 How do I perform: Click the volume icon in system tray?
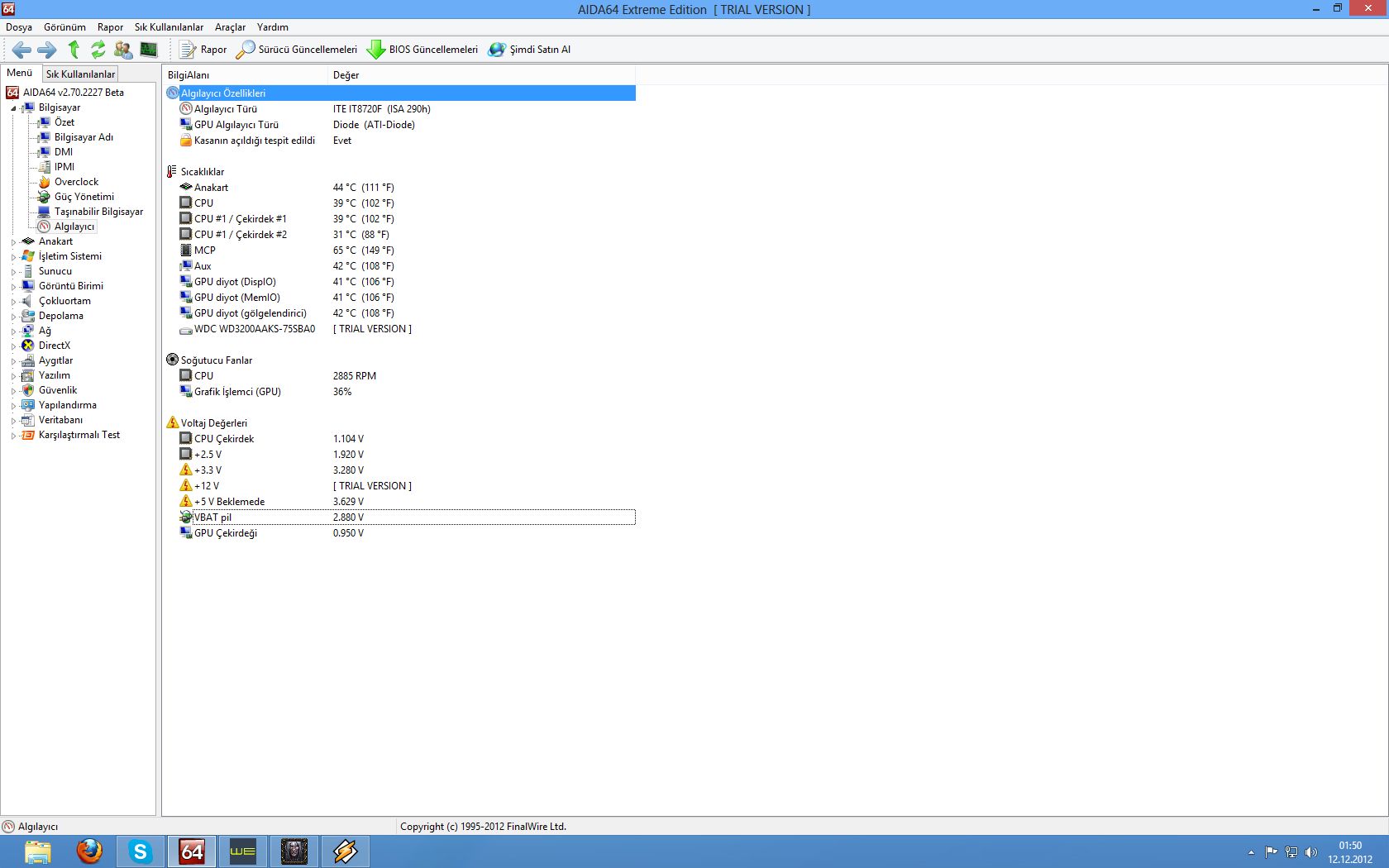pos(1310,852)
